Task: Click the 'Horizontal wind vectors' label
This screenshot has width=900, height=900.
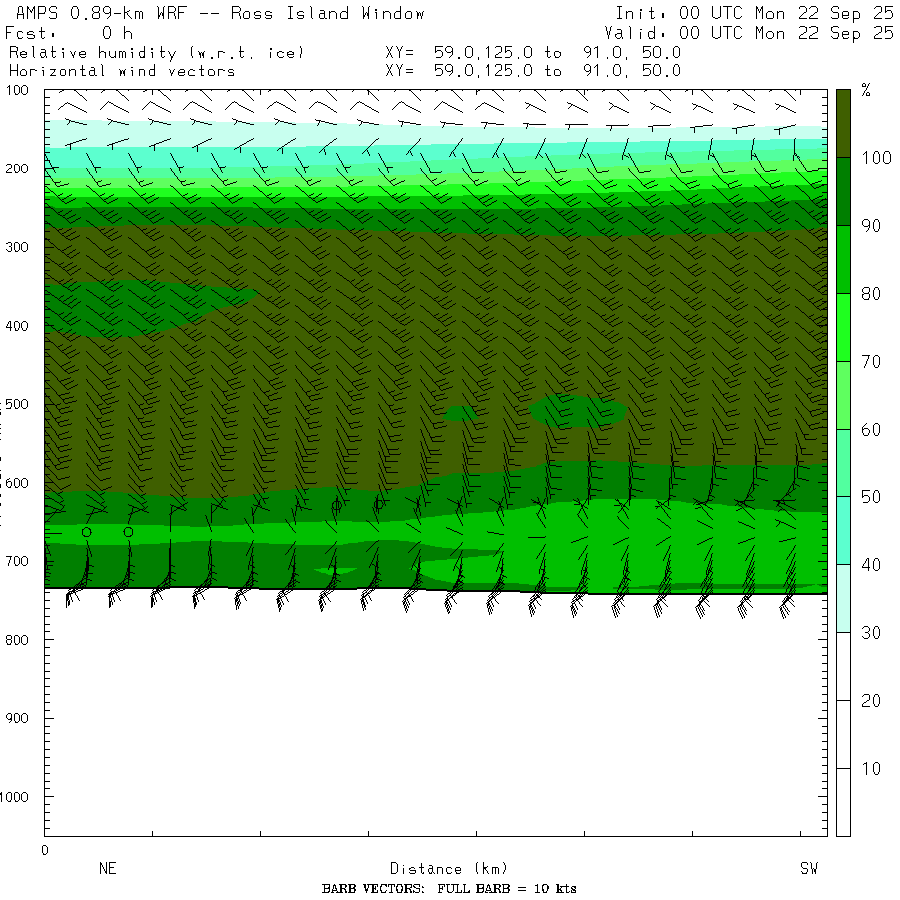Action: tap(122, 71)
